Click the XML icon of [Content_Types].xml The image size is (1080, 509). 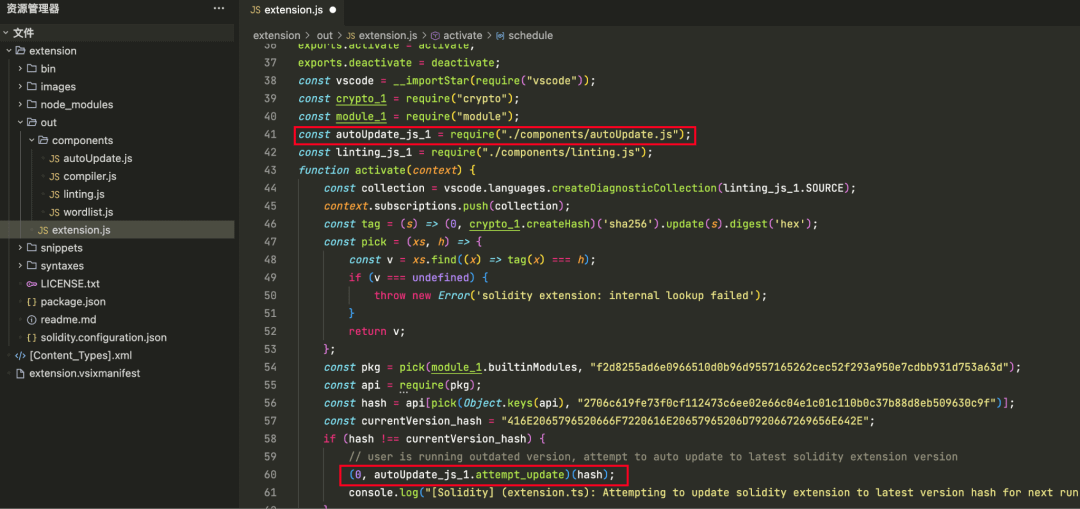(x=20, y=355)
